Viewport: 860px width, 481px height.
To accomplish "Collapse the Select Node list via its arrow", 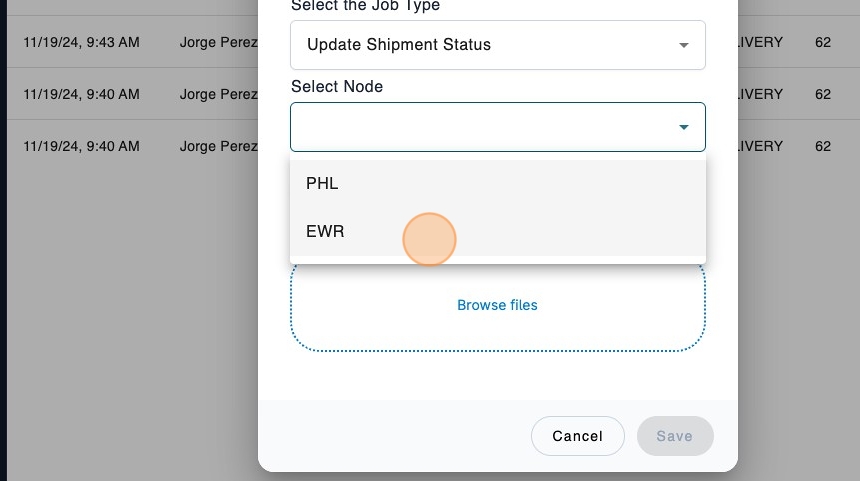I will [x=684, y=127].
